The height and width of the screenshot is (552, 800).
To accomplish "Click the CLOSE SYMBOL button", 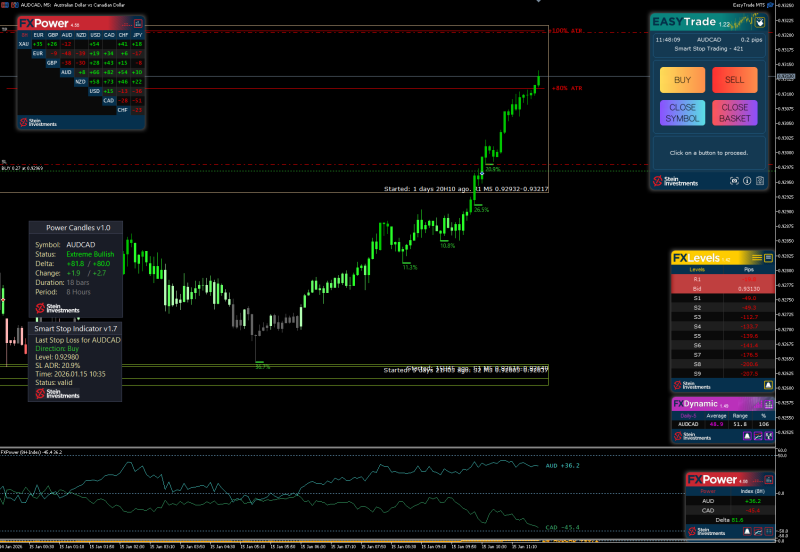I will click(x=682, y=113).
